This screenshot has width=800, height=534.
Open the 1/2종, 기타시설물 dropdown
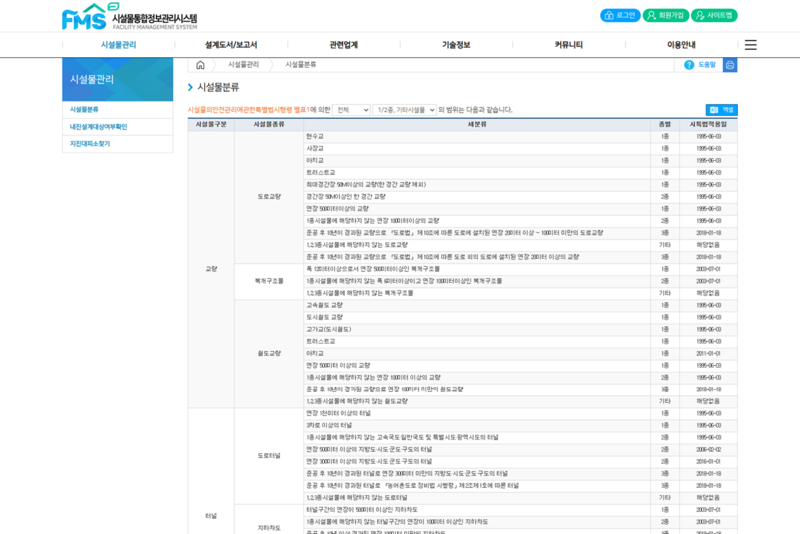tap(405, 110)
